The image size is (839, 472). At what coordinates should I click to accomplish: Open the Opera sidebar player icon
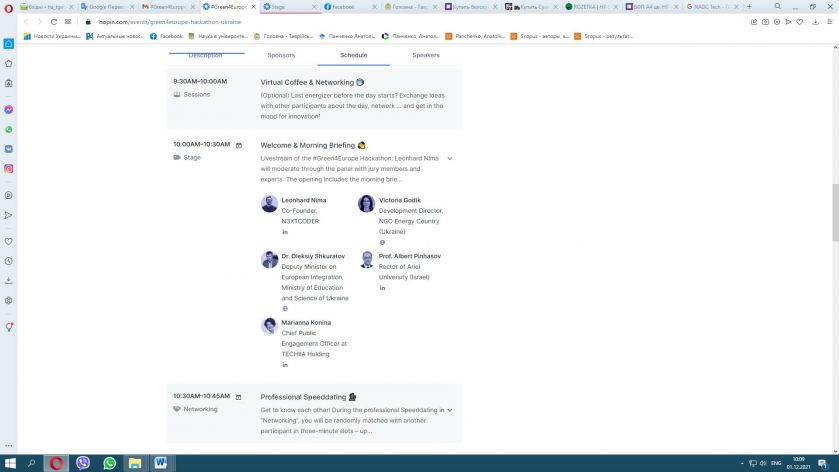(x=9, y=195)
